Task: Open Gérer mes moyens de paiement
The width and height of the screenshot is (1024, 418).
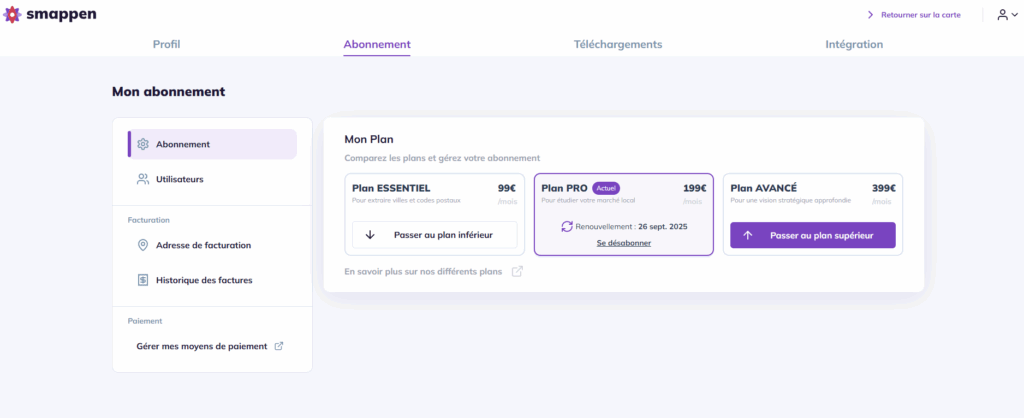Action: coord(202,346)
